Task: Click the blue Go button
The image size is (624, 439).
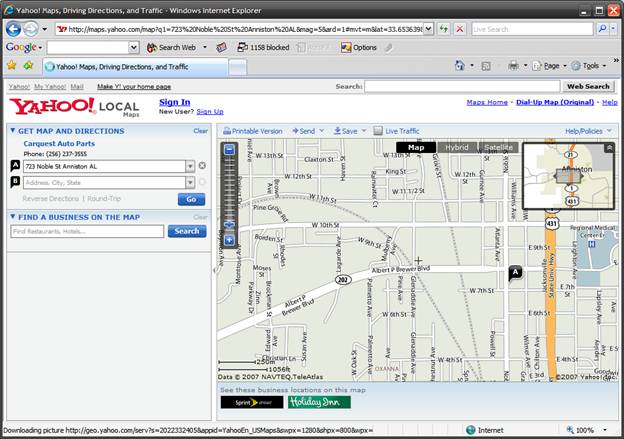Action: pos(191,199)
